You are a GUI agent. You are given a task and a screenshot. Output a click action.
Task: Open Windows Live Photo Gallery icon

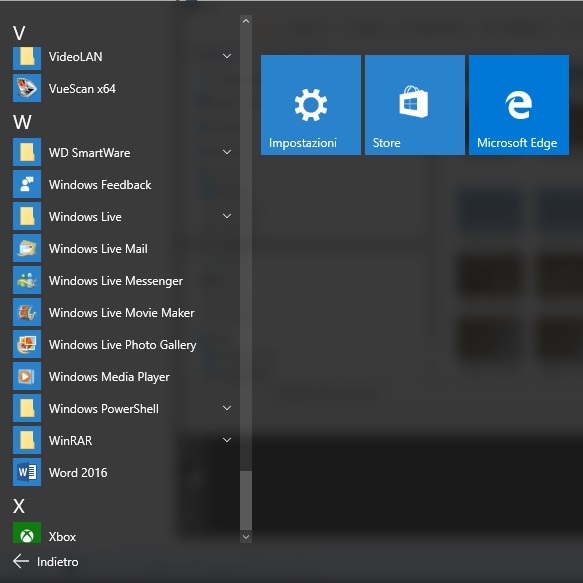[x=27, y=344]
